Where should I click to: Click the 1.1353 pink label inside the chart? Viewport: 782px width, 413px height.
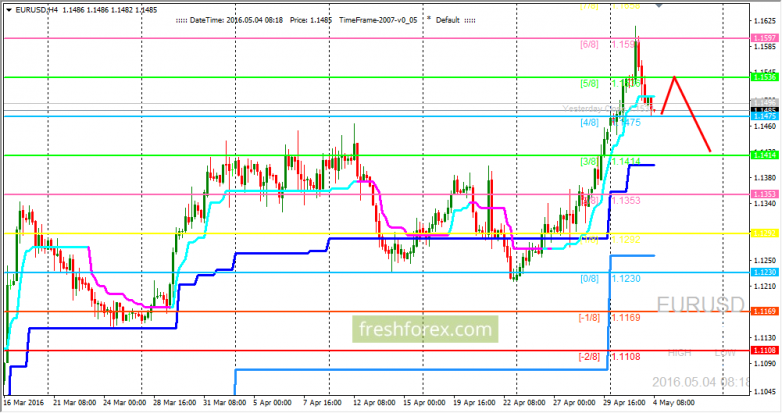coord(626,201)
